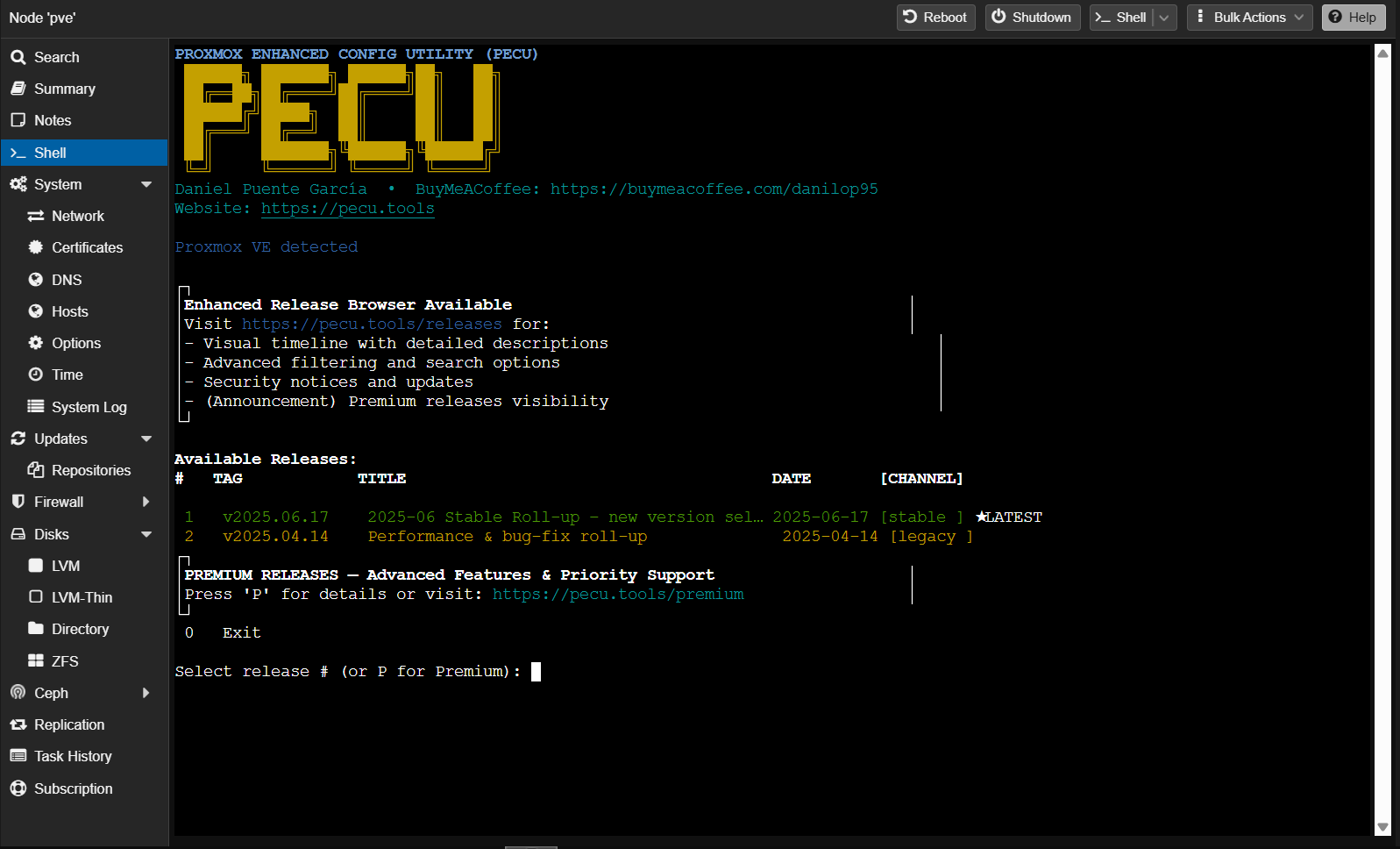Click the terminal input cursor at prompt
The height and width of the screenshot is (849, 1400).
pos(536,672)
